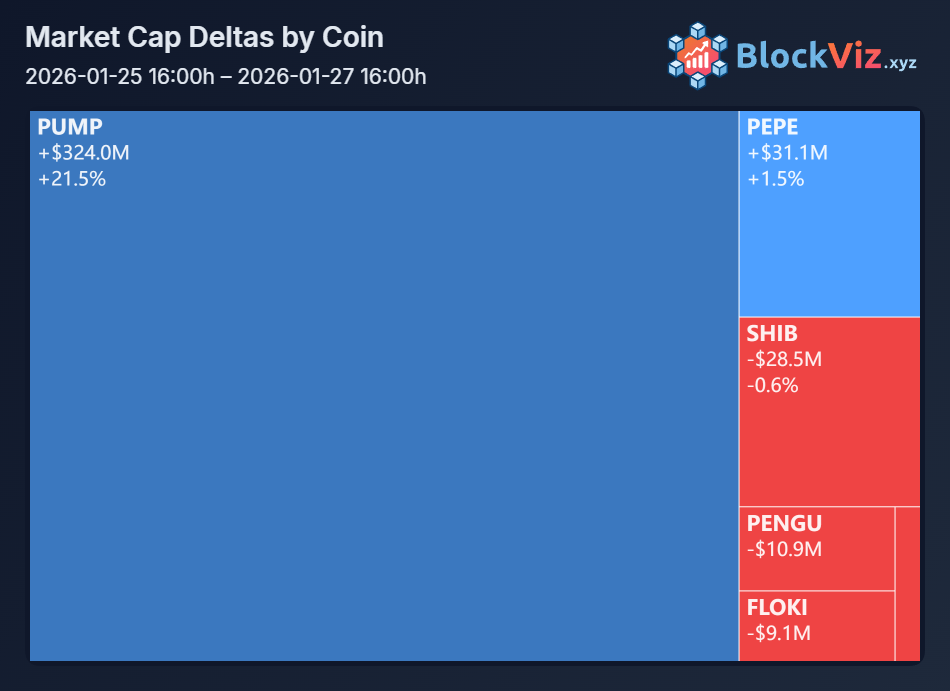Image resolution: width=950 pixels, height=691 pixels.
Task: Select the large PUMP treemap tile
Action: (x=384, y=386)
